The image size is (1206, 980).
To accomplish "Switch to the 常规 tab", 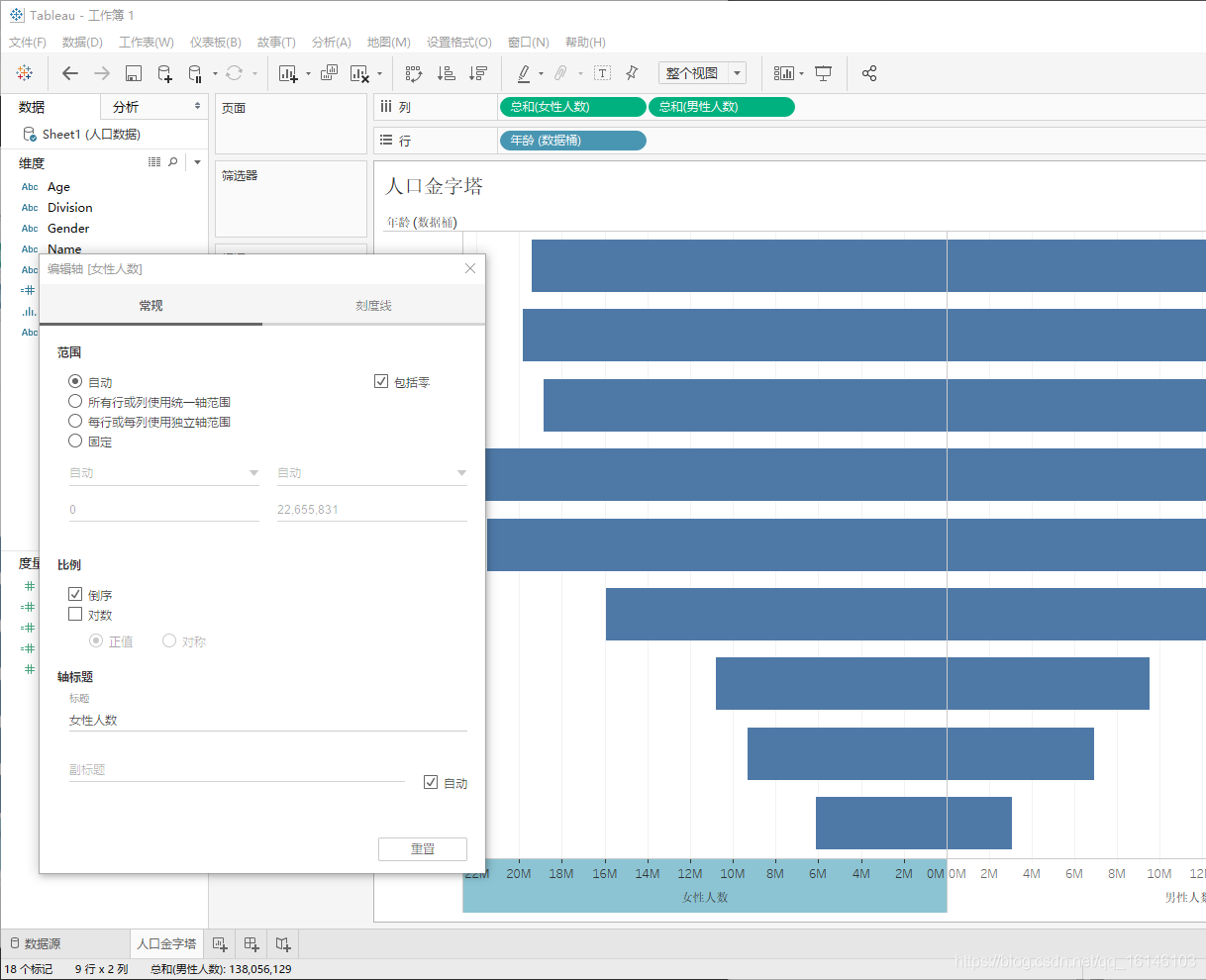I will pos(151,306).
